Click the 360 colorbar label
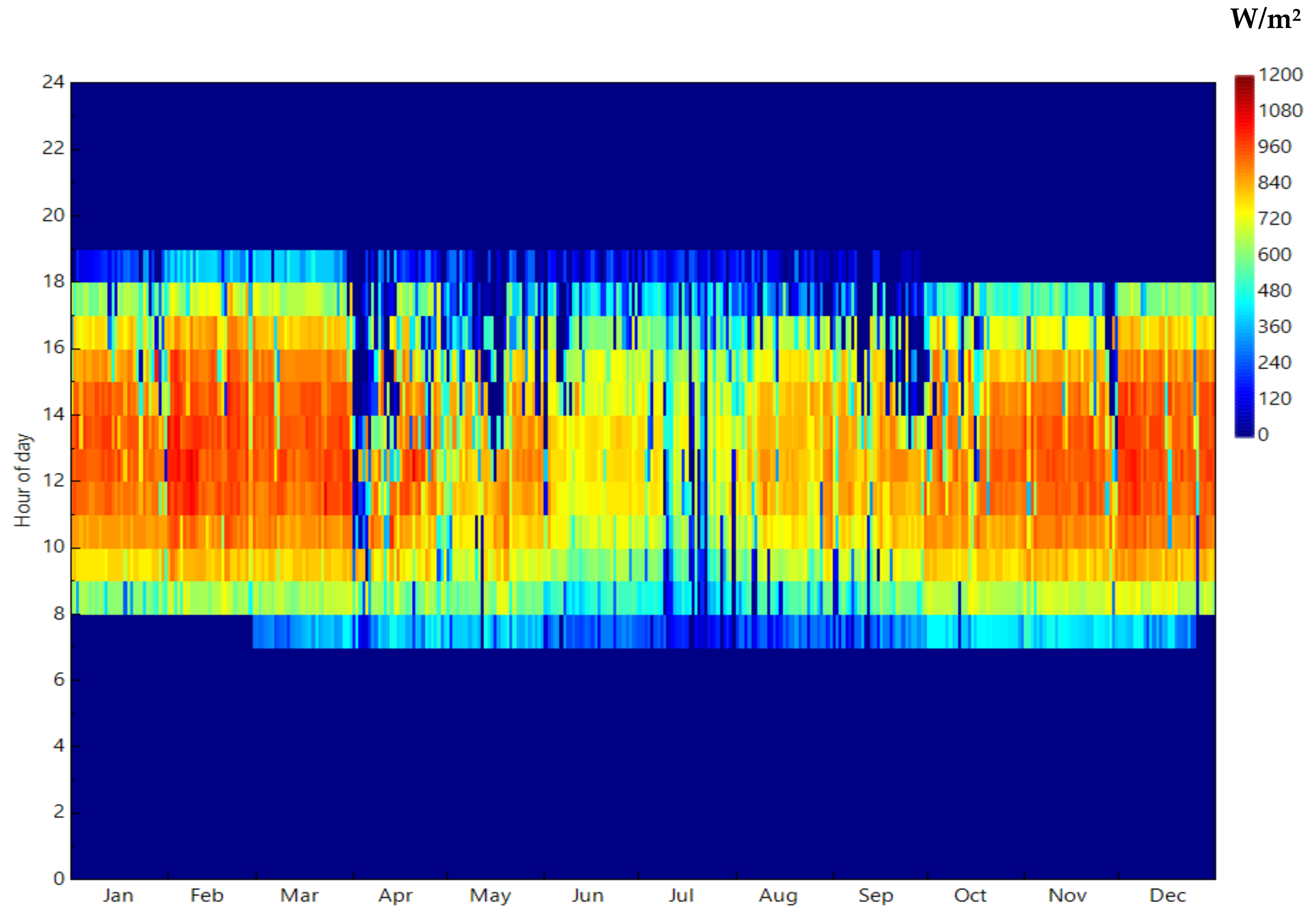Viewport: 1316px width, 922px height. [1274, 326]
